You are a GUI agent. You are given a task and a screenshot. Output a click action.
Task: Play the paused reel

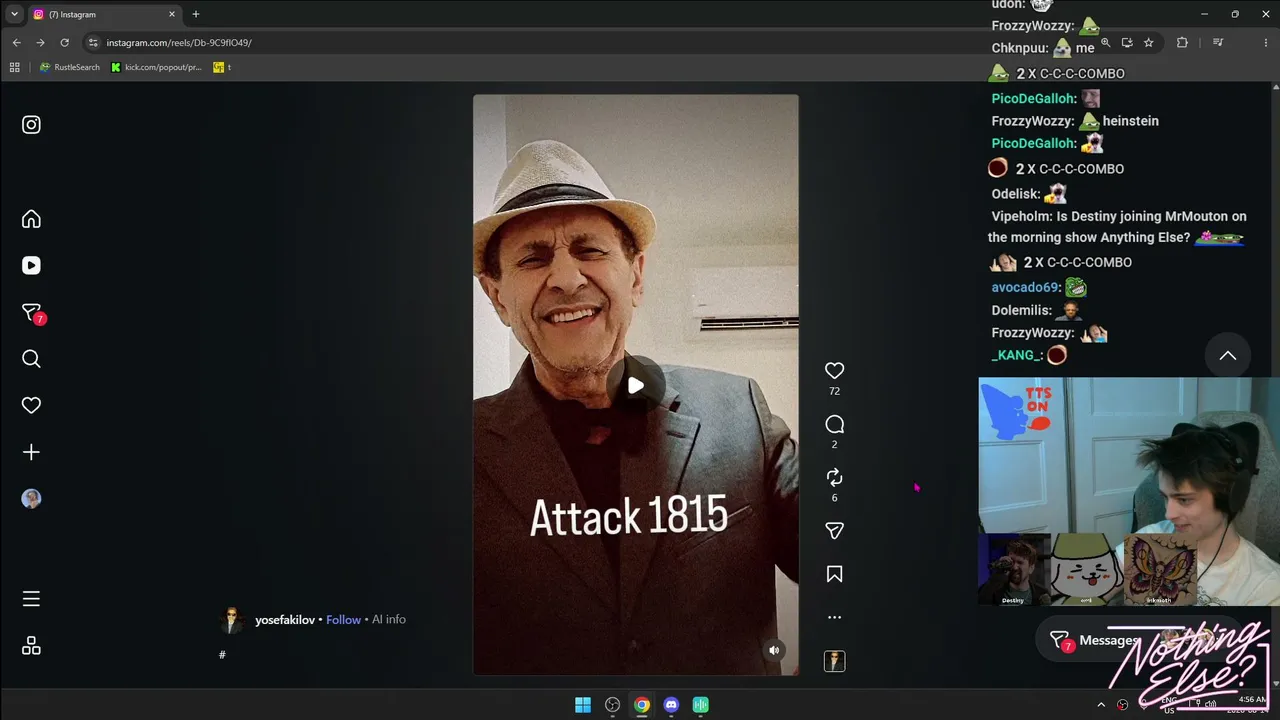click(636, 385)
